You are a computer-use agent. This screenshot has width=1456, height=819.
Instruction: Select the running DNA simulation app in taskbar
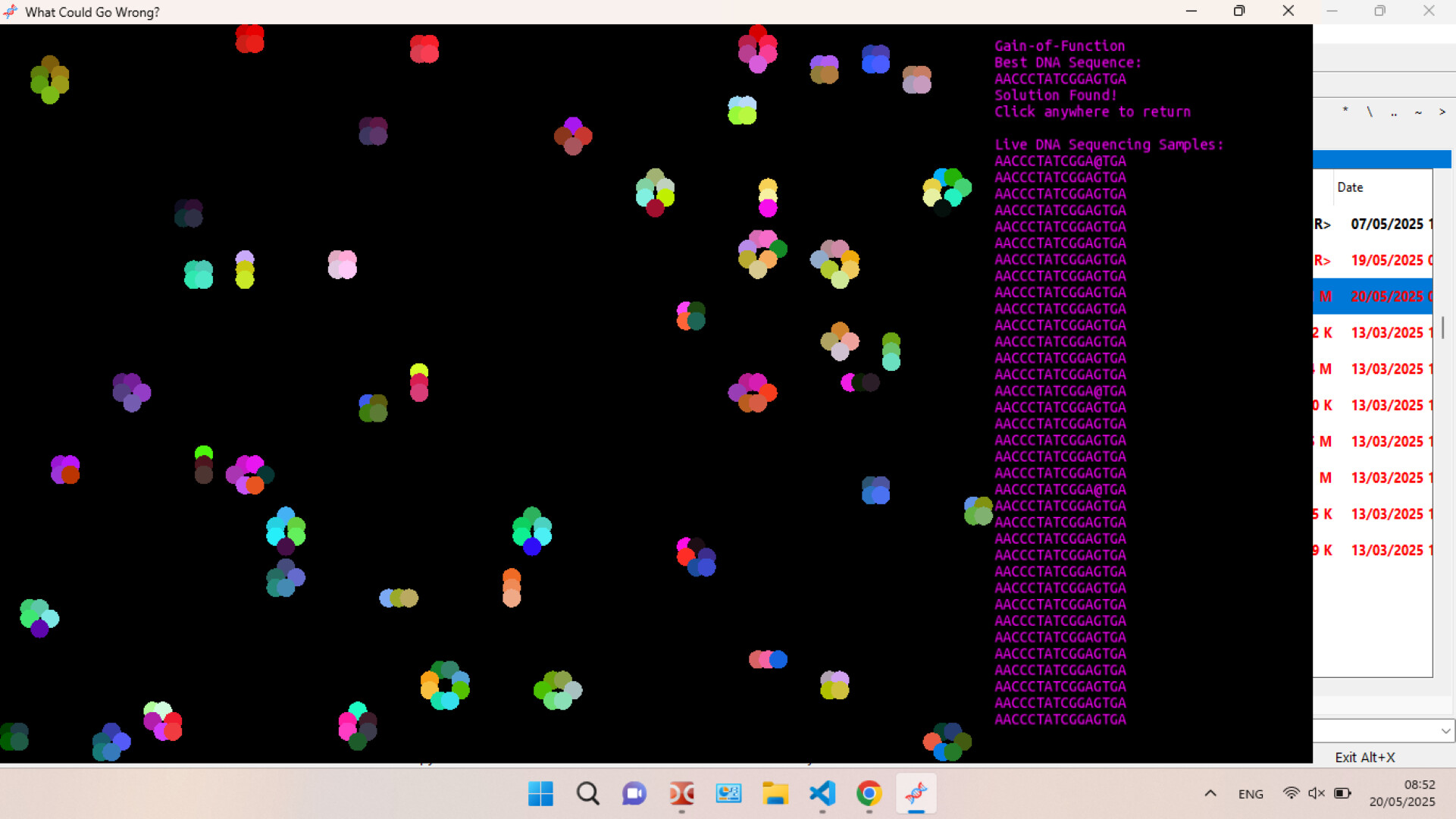(916, 794)
